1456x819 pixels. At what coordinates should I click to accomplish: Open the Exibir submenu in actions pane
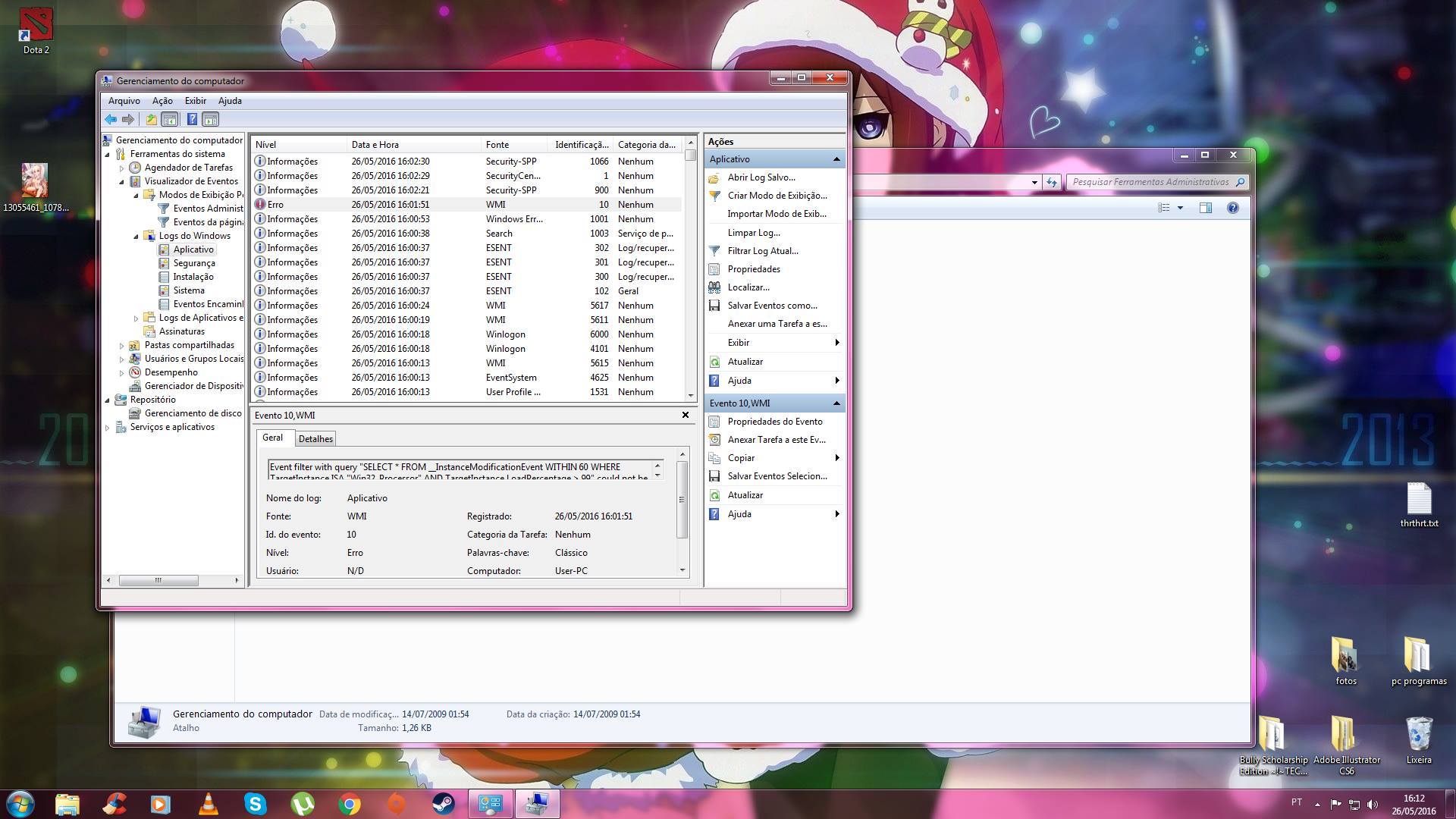pos(774,343)
